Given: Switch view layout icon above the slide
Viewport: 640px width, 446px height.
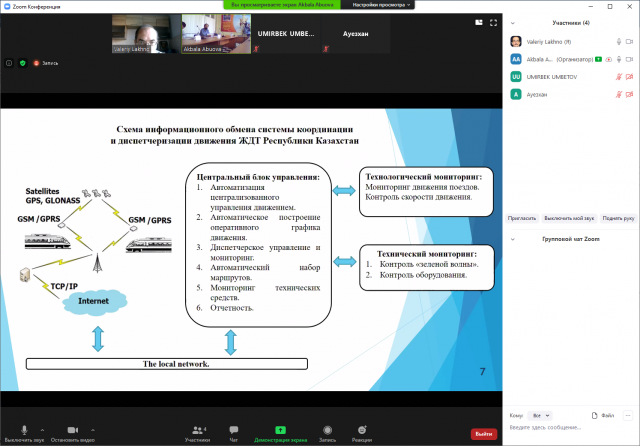Looking at the screenshot, I should pyautogui.click(x=479, y=23).
